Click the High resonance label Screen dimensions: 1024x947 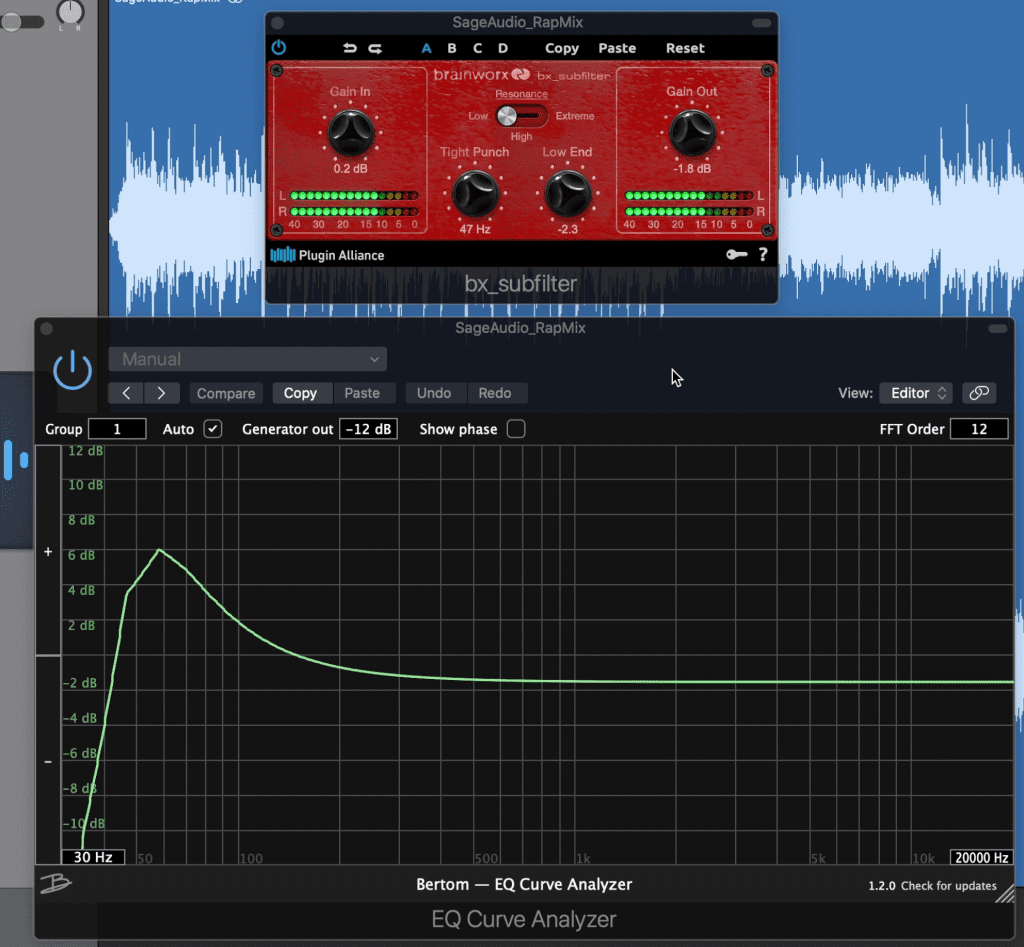click(521, 136)
